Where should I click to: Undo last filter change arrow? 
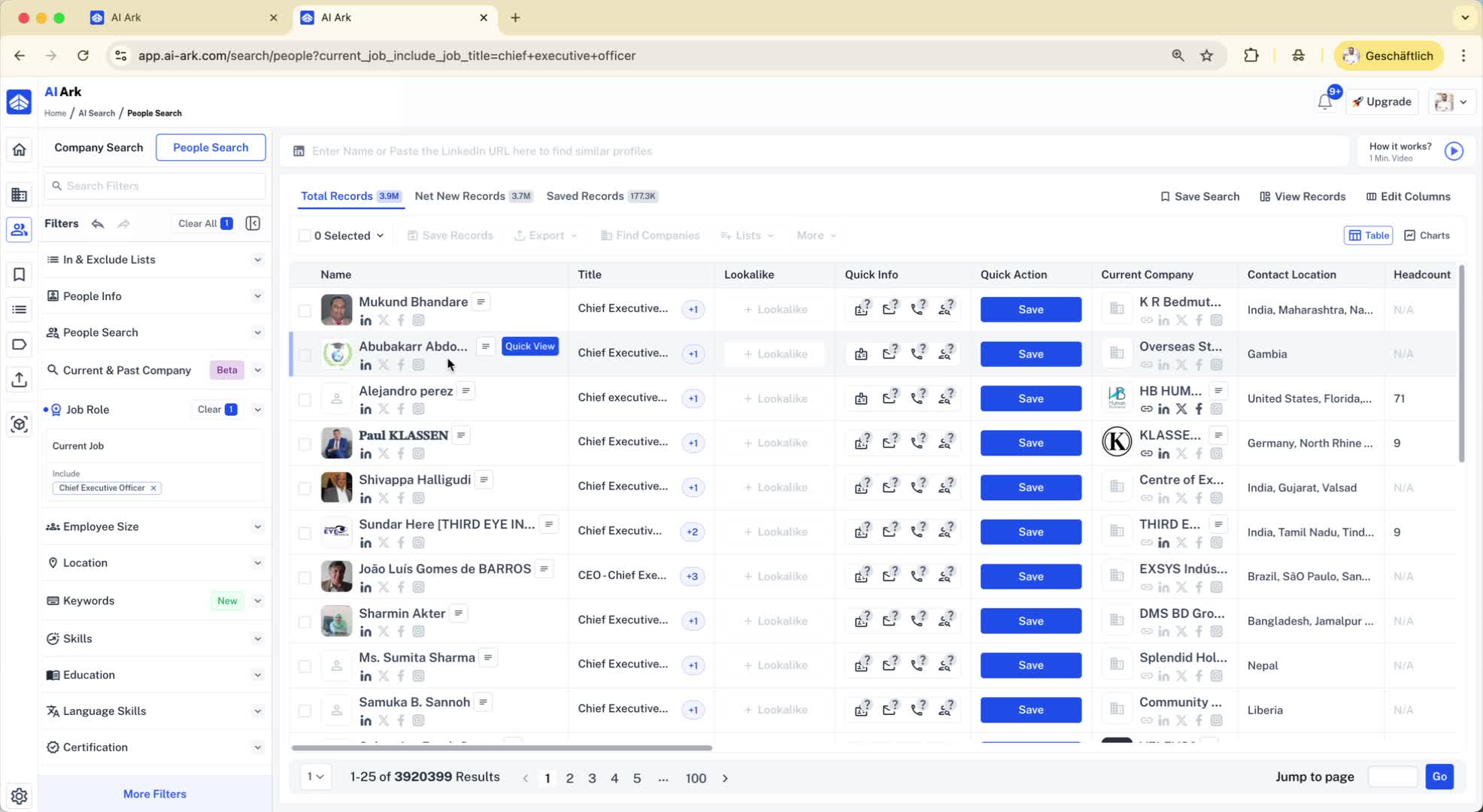pos(98,223)
